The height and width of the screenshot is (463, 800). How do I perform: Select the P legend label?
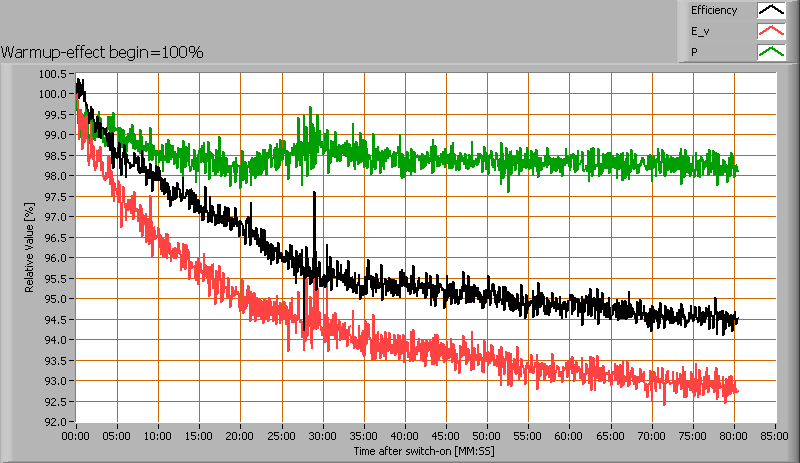(x=694, y=51)
